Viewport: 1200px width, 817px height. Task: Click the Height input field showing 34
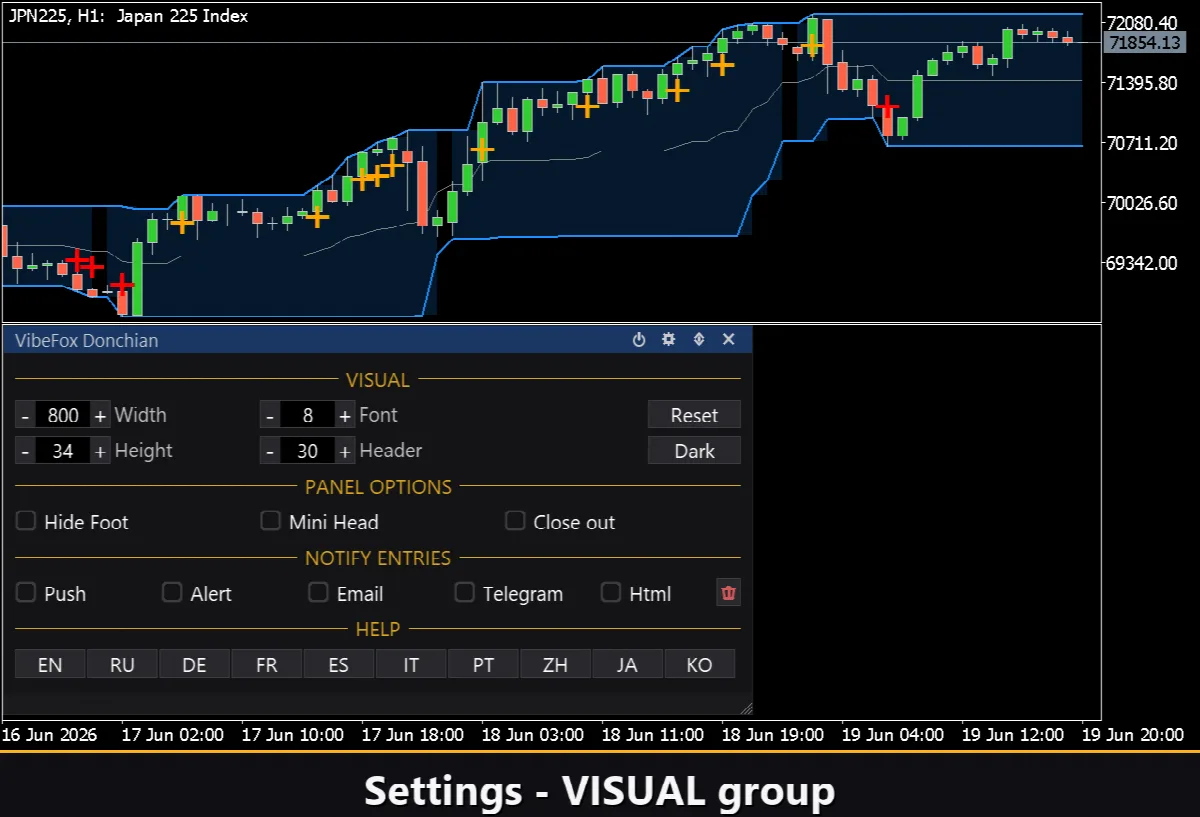coord(63,451)
